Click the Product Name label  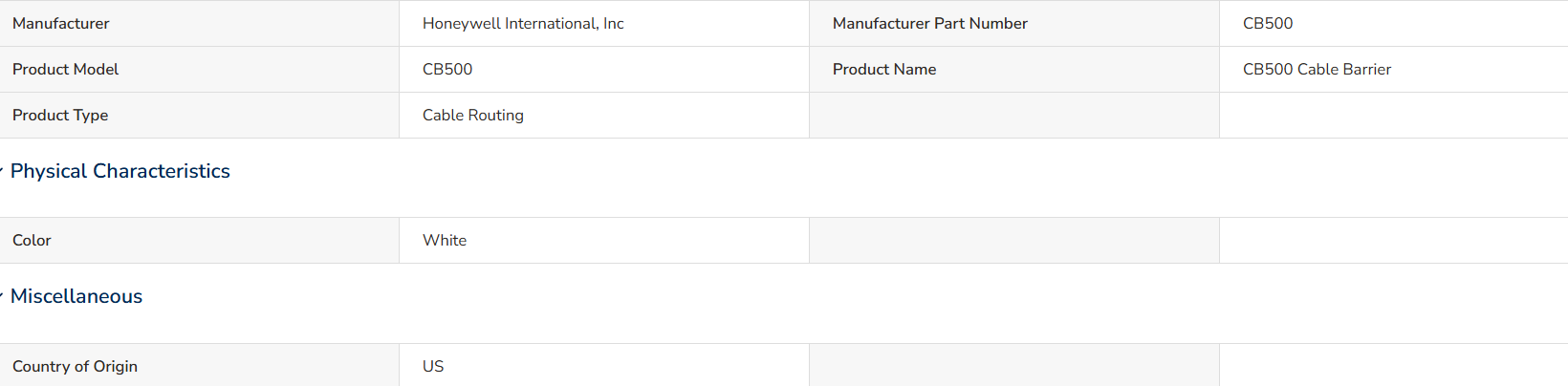coord(884,69)
